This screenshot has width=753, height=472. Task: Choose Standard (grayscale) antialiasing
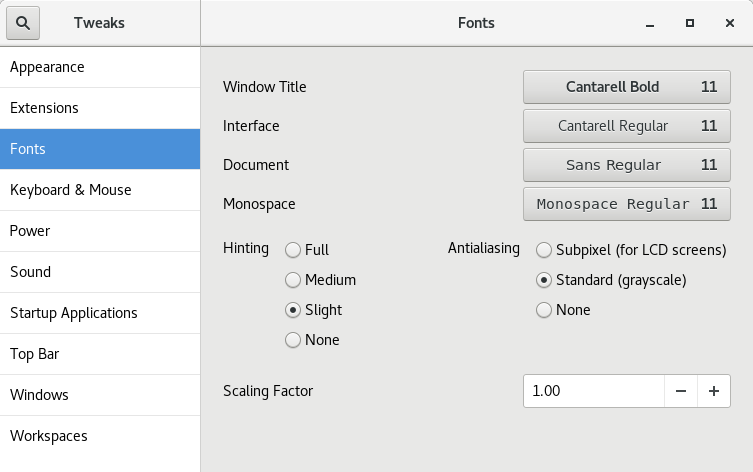coord(544,280)
